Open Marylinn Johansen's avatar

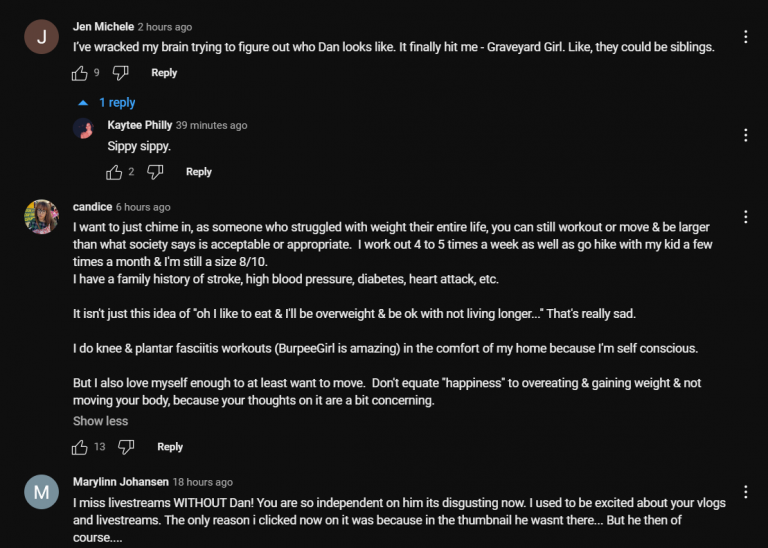coord(42,492)
